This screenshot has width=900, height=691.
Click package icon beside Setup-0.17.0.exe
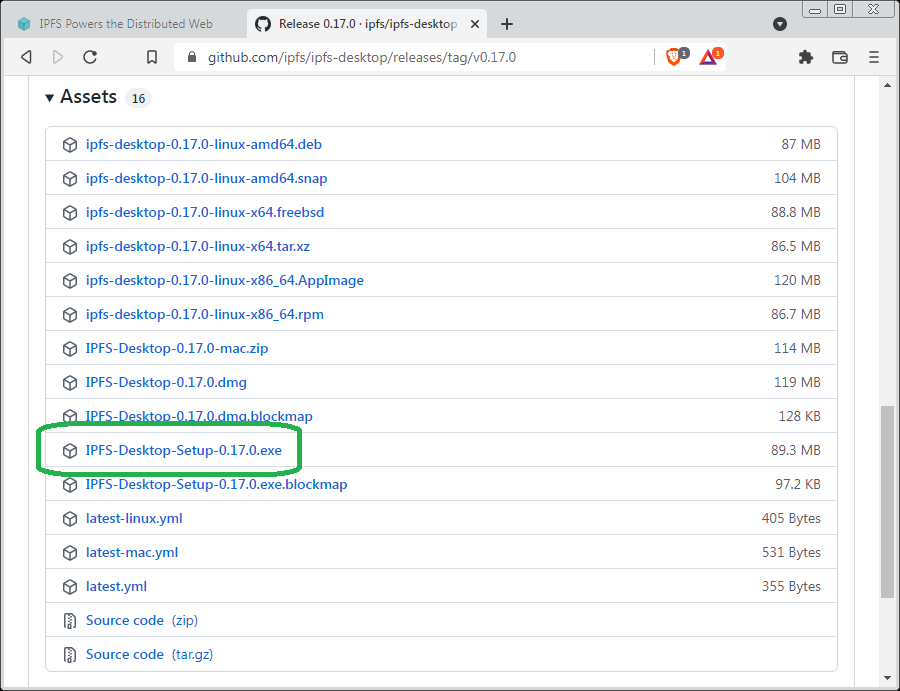(70, 451)
